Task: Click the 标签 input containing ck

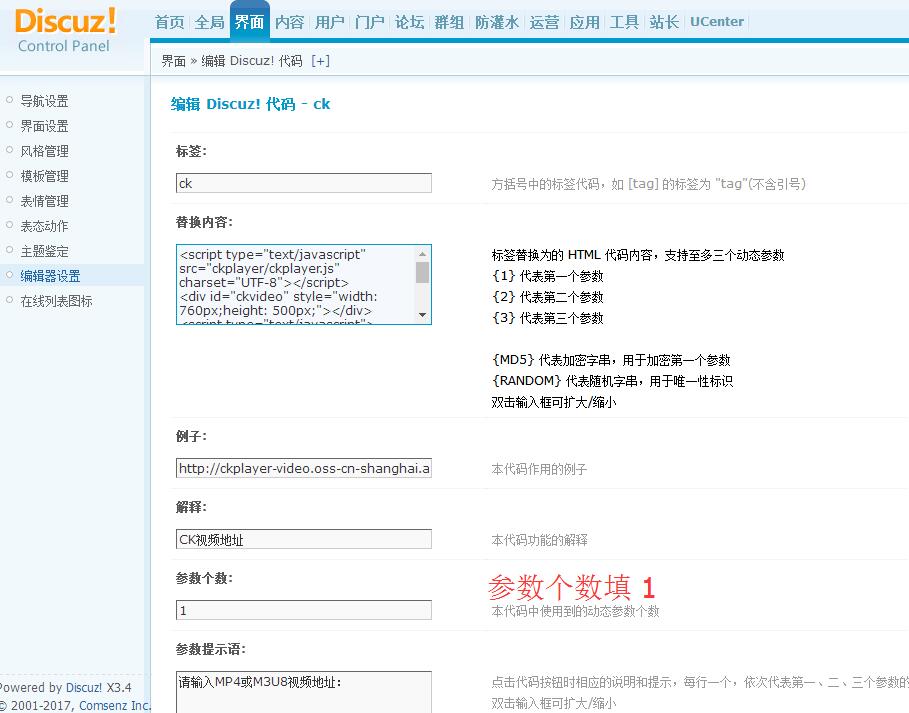Action: pyautogui.click(x=304, y=183)
